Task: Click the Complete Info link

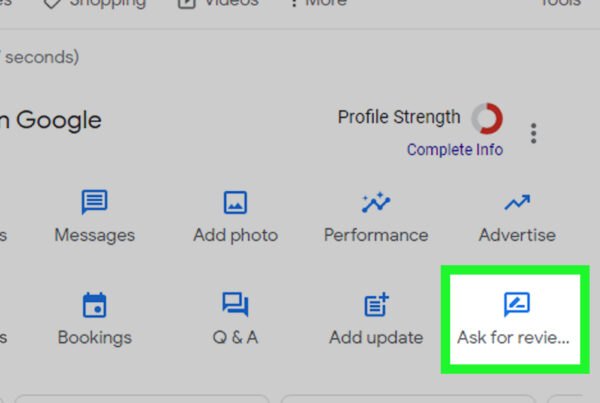Action: [455, 150]
